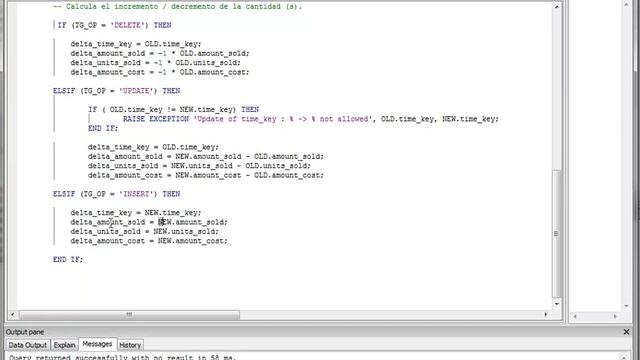Image resolution: width=640 pixels, height=360 pixels.
Task: Click the line "IF (TG_OP = 'DELETE') THEN"
Action: click(x=114, y=25)
